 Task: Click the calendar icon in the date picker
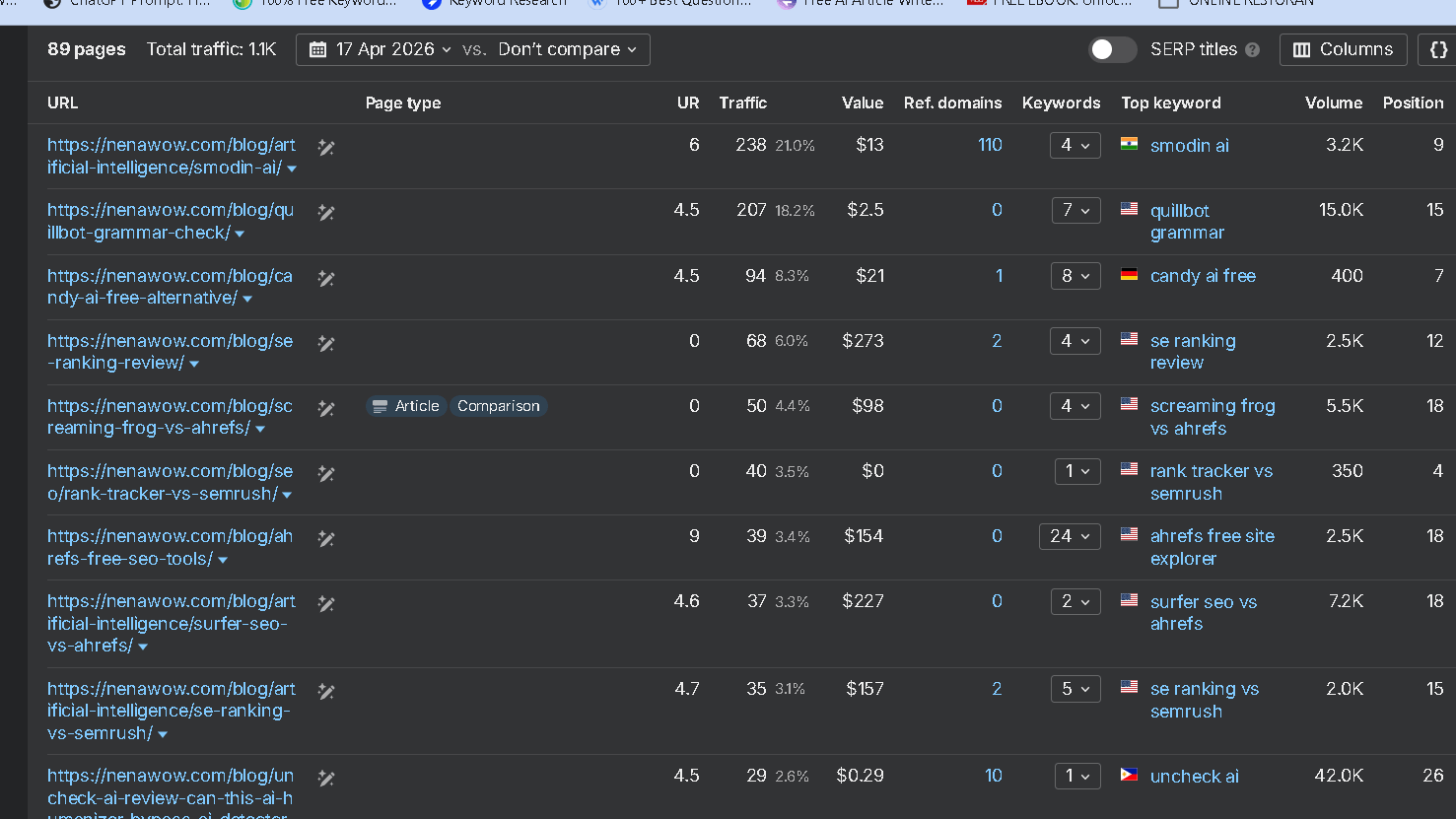click(x=318, y=50)
